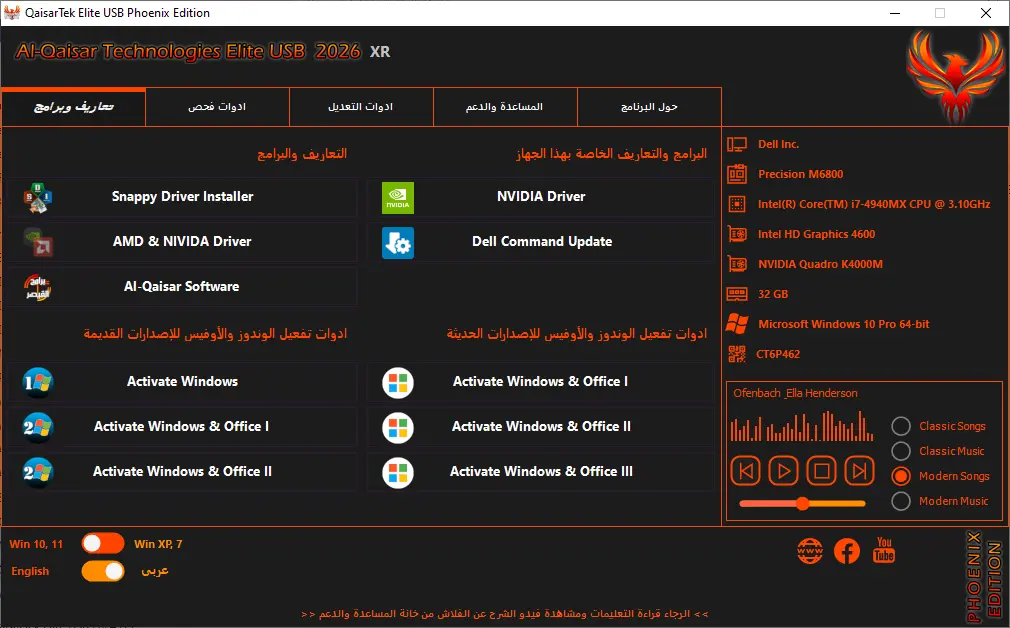
Task: Click the 32 GB memory text
Action: (x=773, y=294)
